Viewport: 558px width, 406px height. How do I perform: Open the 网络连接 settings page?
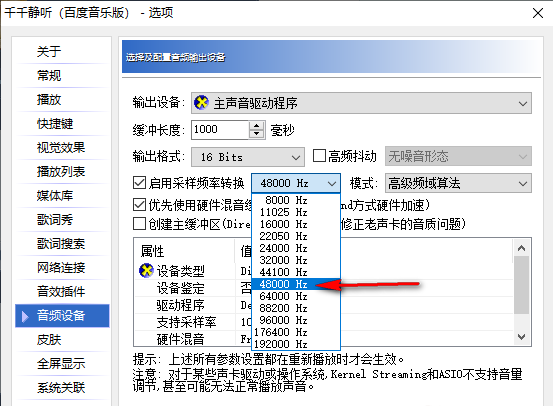click(x=61, y=268)
